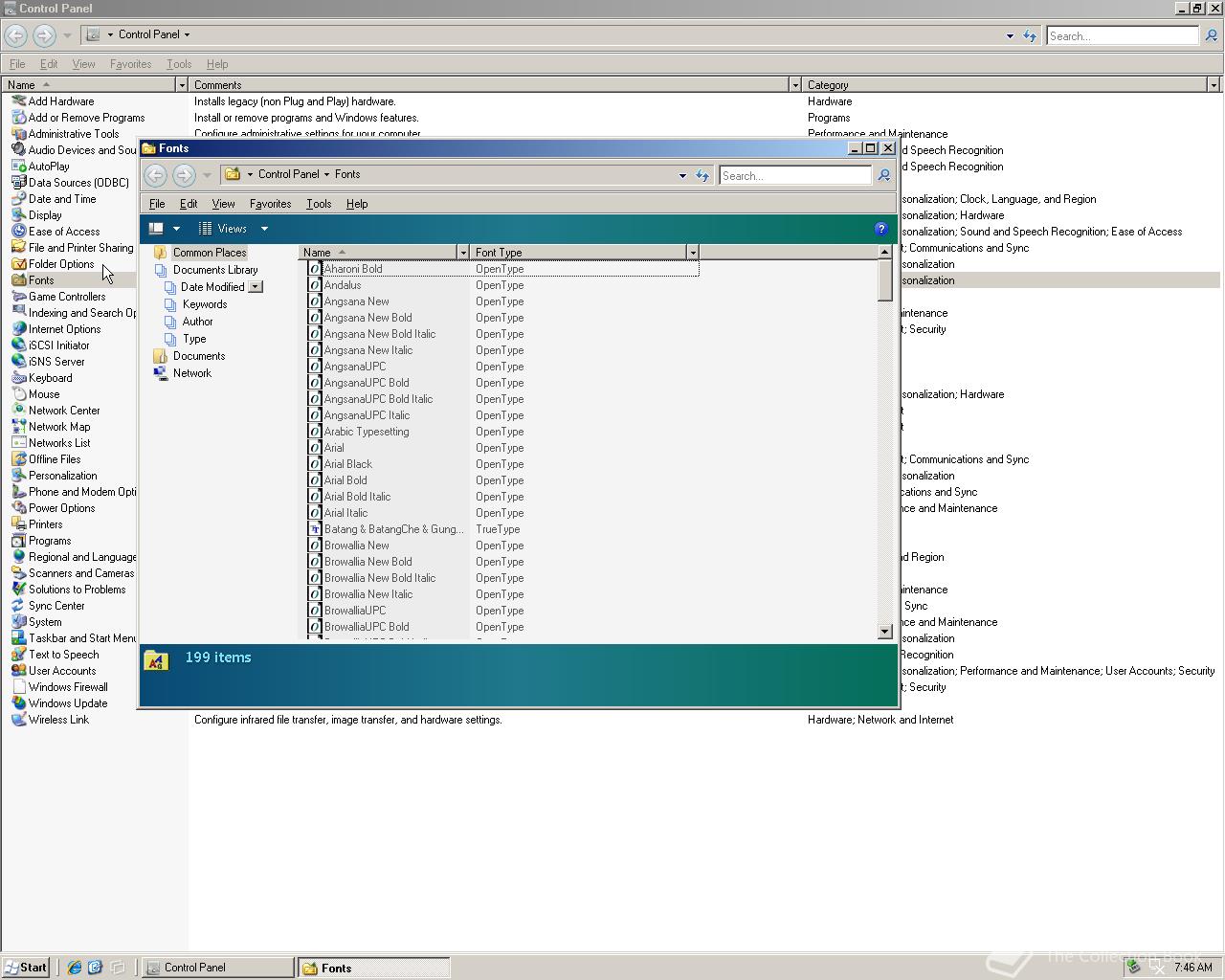This screenshot has width=1225, height=980.
Task: Click the Fonts list scroll down arrow
Action: pos(884,632)
